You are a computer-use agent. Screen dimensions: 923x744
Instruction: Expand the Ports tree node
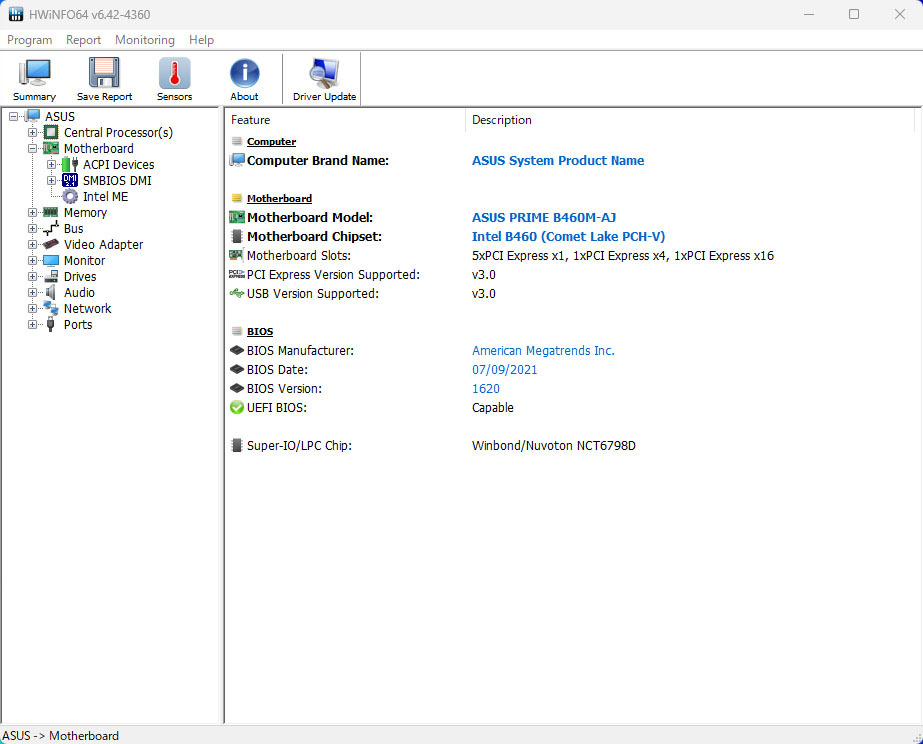point(32,324)
